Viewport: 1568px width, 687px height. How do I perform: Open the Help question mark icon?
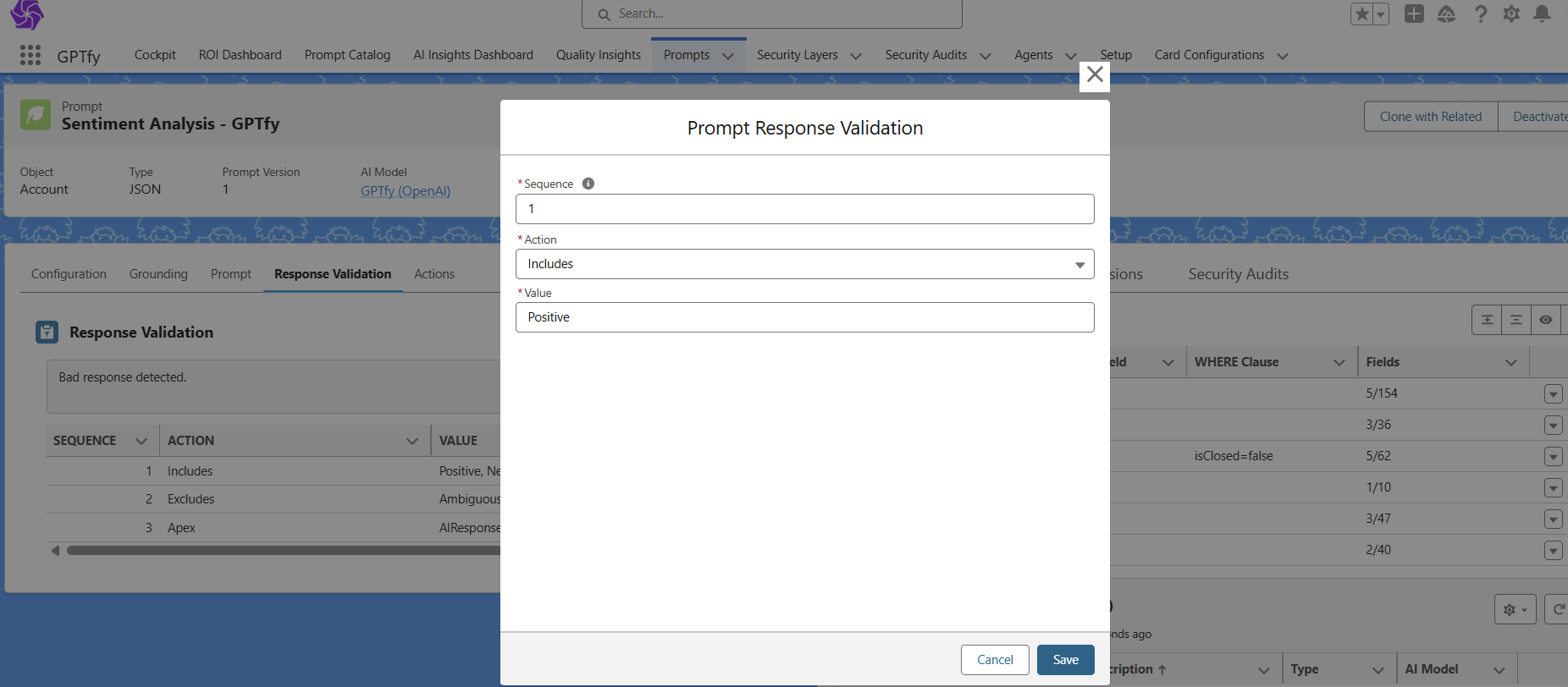tap(1480, 14)
